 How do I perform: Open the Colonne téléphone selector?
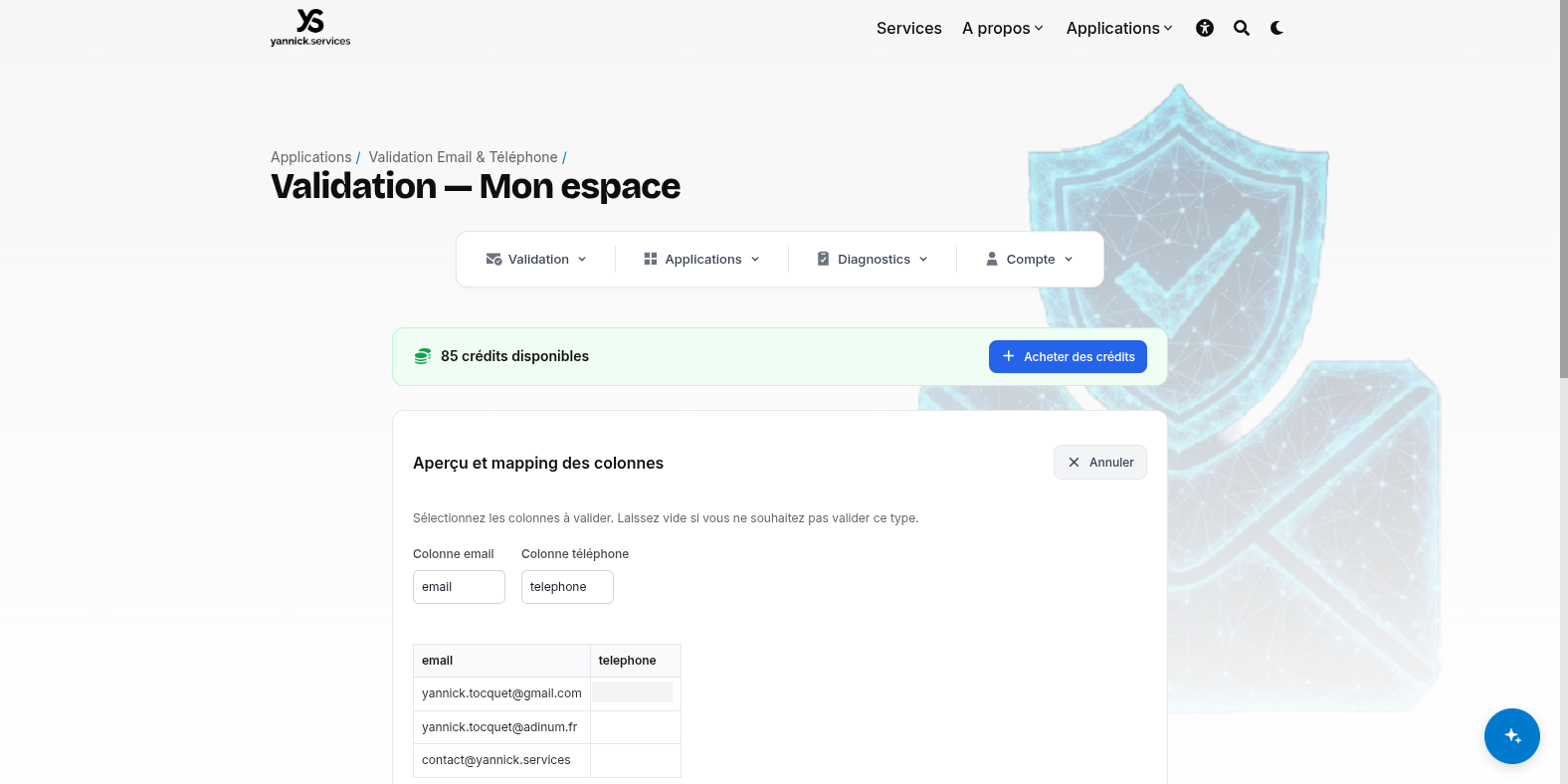(x=567, y=587)
